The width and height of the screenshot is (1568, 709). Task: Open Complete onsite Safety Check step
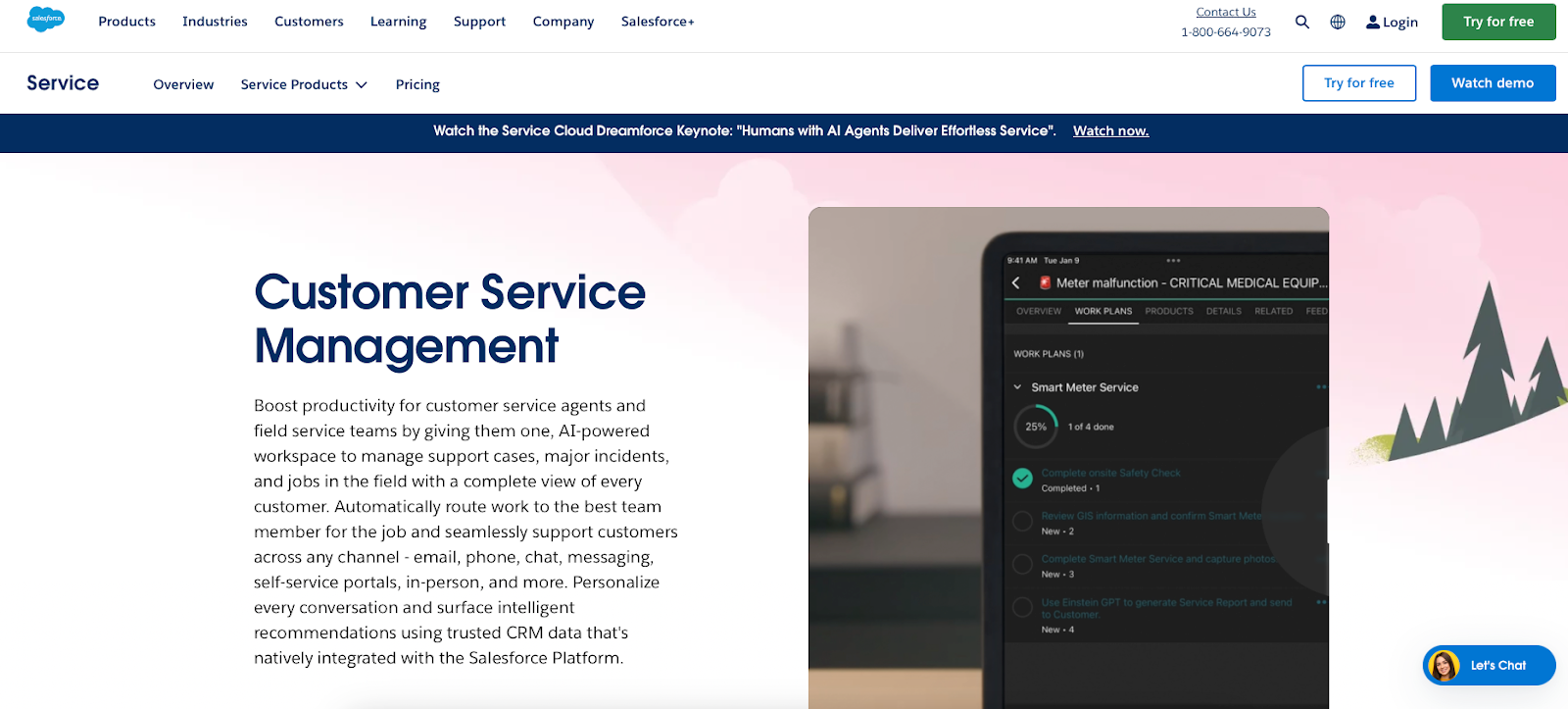point(1111,473)
